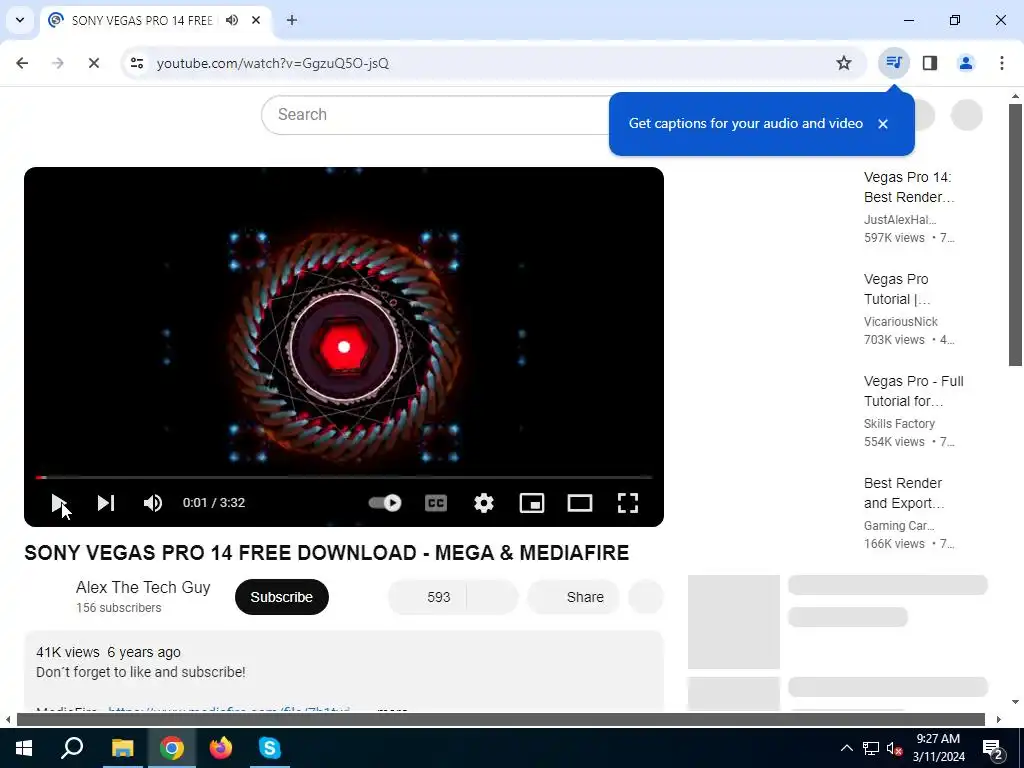Stop loading the page
Image resolution: width=1024 pixels, height=768 pixels.
pyautogui.click(x=93, y=63)
